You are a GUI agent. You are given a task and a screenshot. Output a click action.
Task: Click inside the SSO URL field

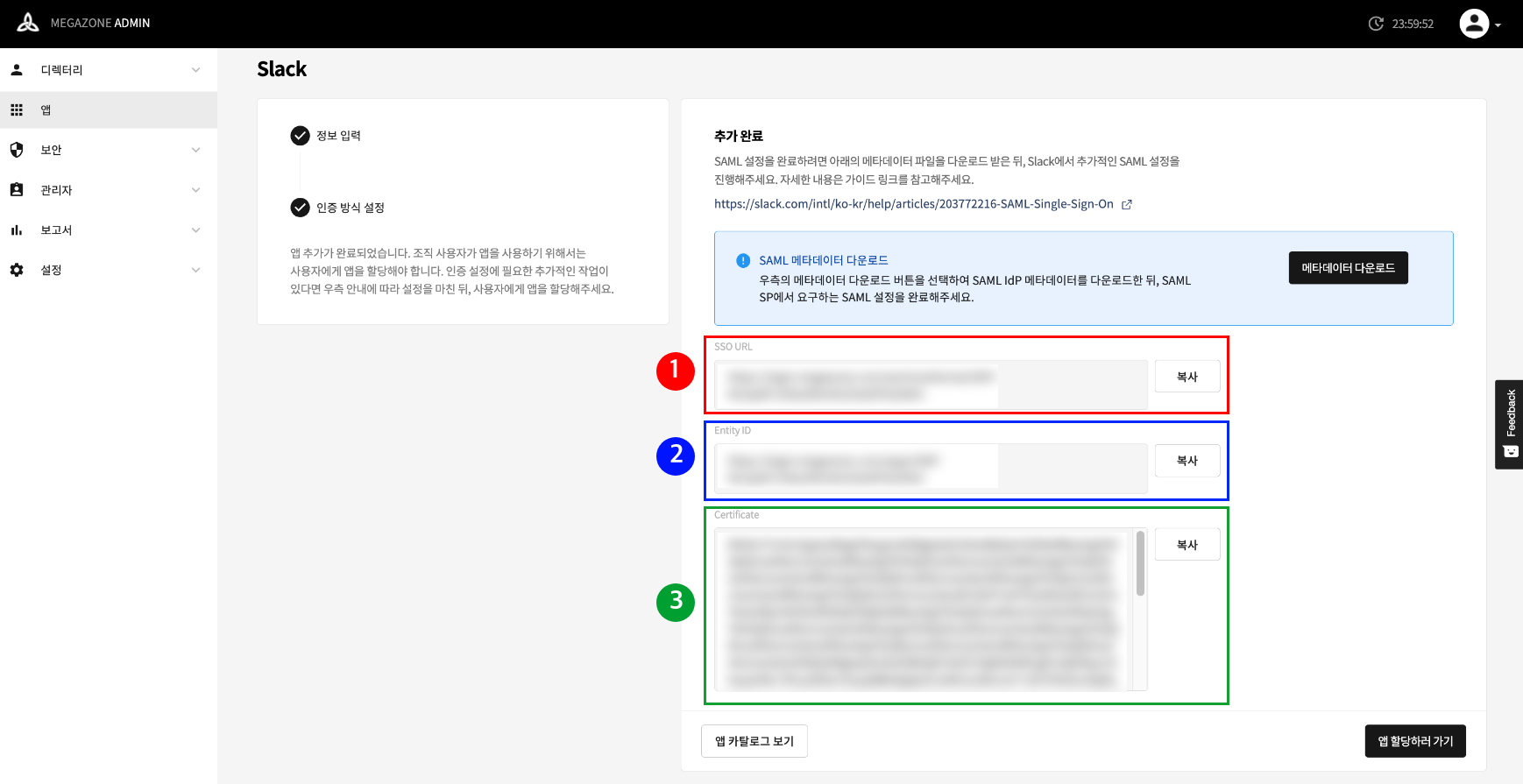pos(931,385)
